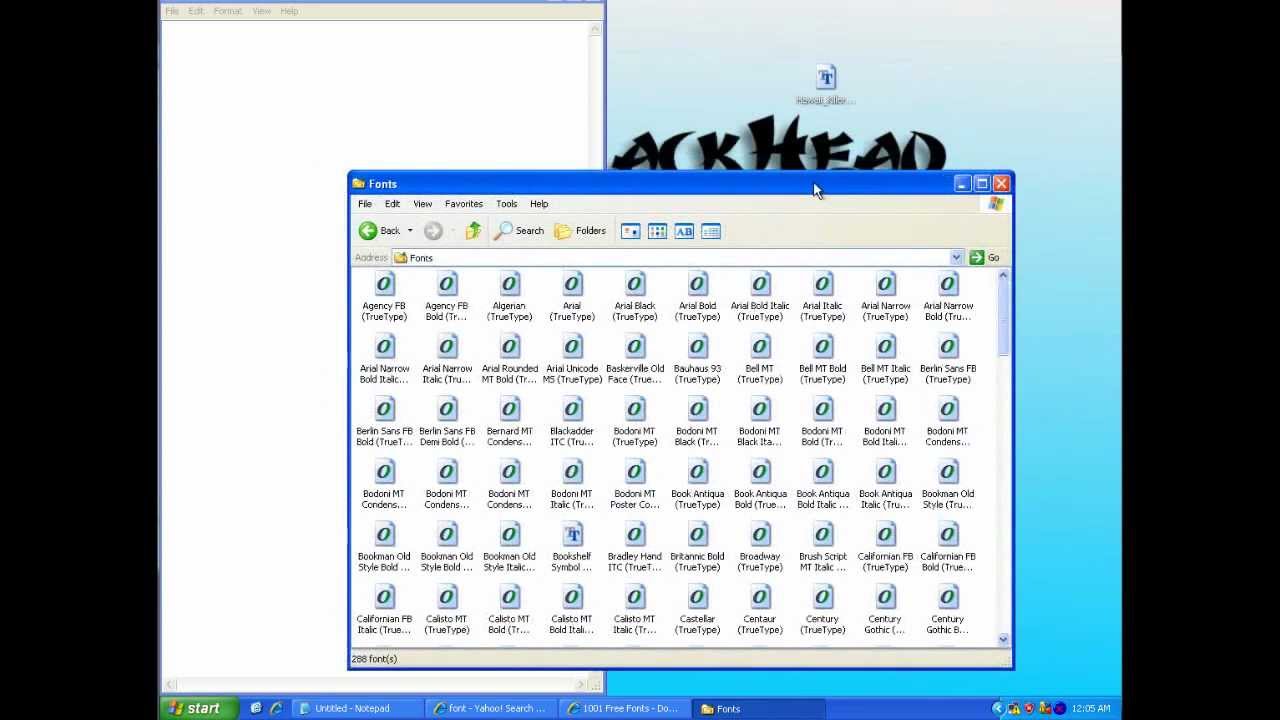The width and height of the screenshot is (1280, 720).
Task: Select the Berlin Sans FB (TrueType) font
Action: pos(948,360)
